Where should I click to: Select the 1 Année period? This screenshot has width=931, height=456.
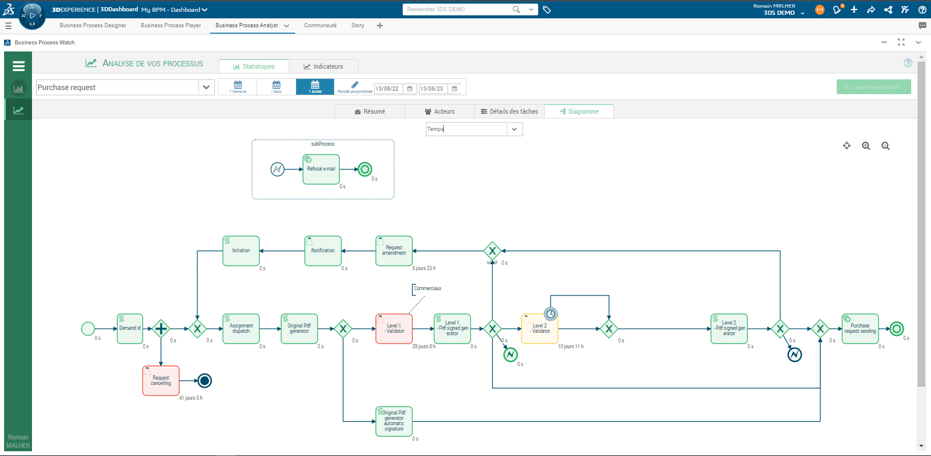pyautogui.click(x=315, y=87)
